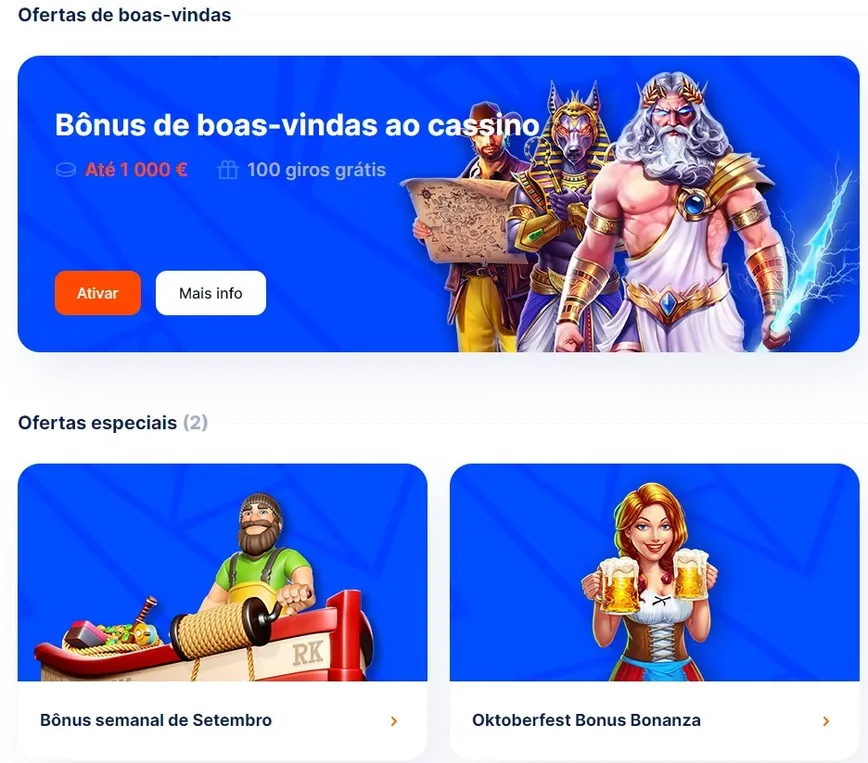Screen dimensions: 868x763
Task: Click the Até 1 000 € bonus amount
Action: coord(136,169)
